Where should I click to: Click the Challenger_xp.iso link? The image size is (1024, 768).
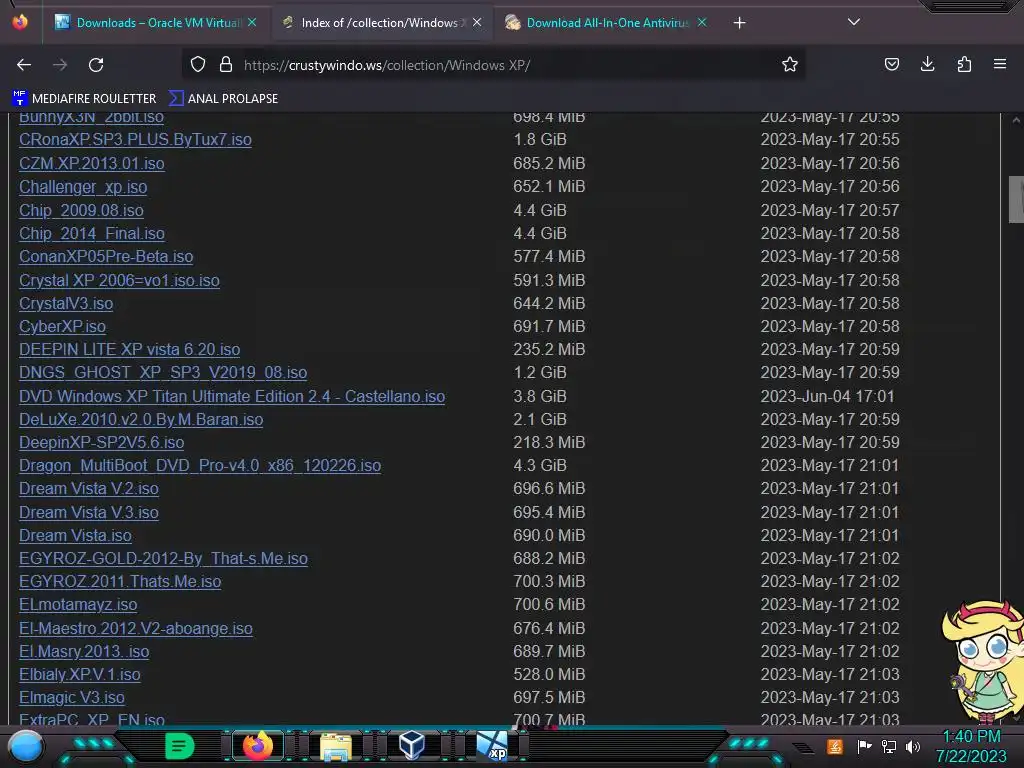(83, 187)
